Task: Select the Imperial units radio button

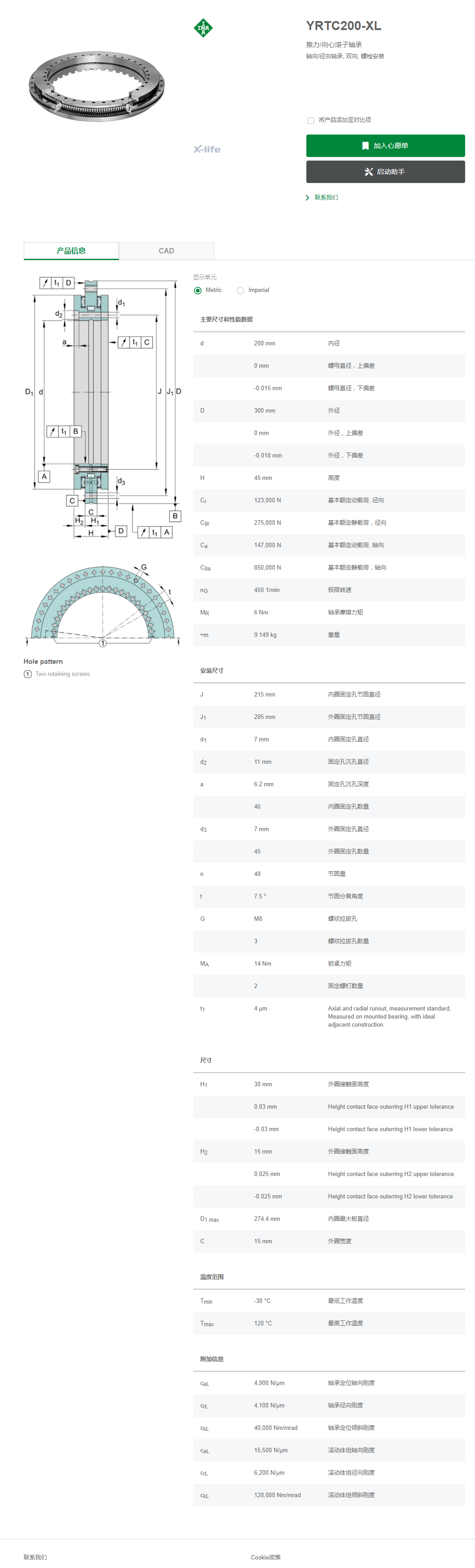Action: point(240,290)
